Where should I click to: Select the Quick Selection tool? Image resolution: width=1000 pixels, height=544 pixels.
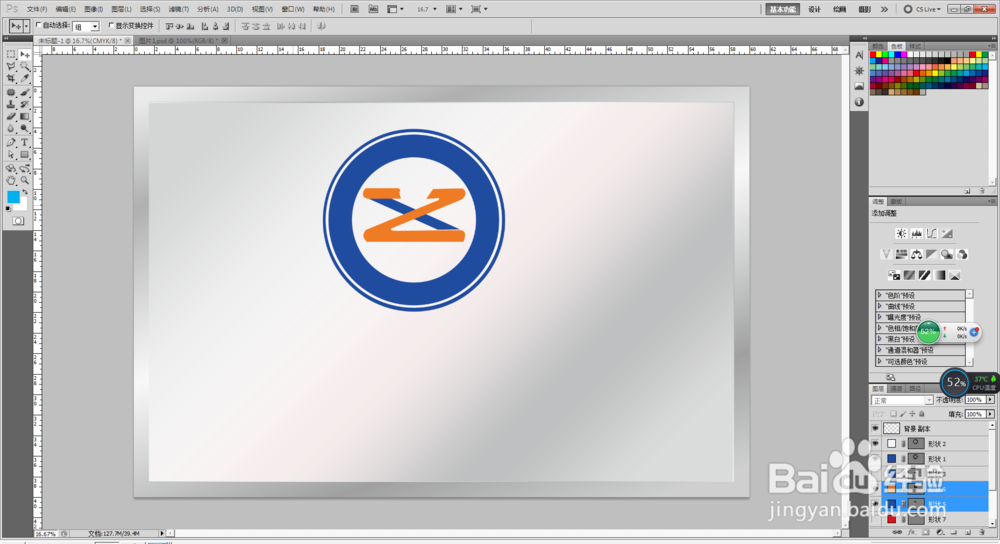coord(24,66)
